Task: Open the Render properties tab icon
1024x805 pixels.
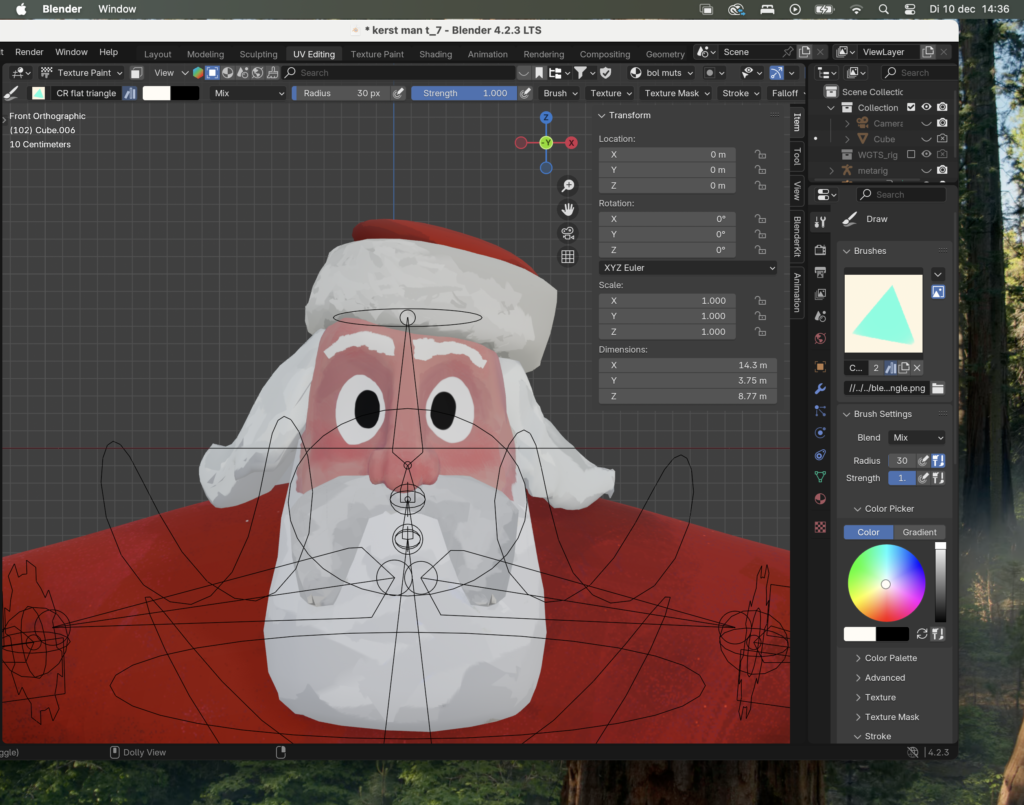Action: point(820,250)
